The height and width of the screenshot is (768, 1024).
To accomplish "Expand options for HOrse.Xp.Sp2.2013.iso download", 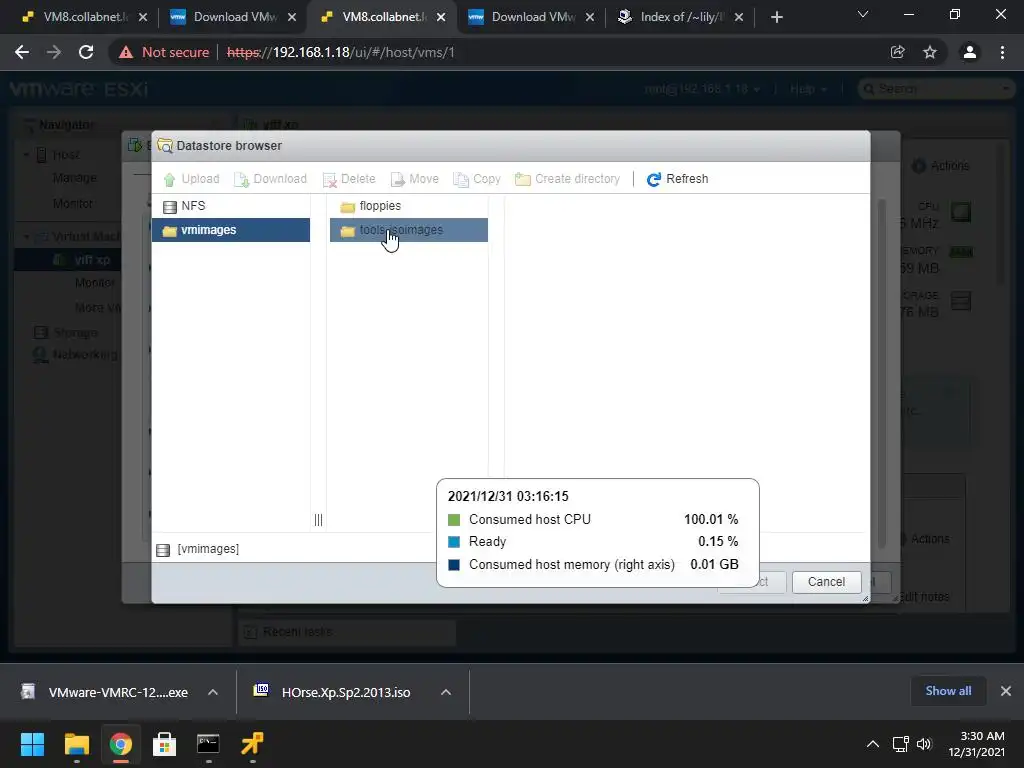I will [x=446, y=692].
